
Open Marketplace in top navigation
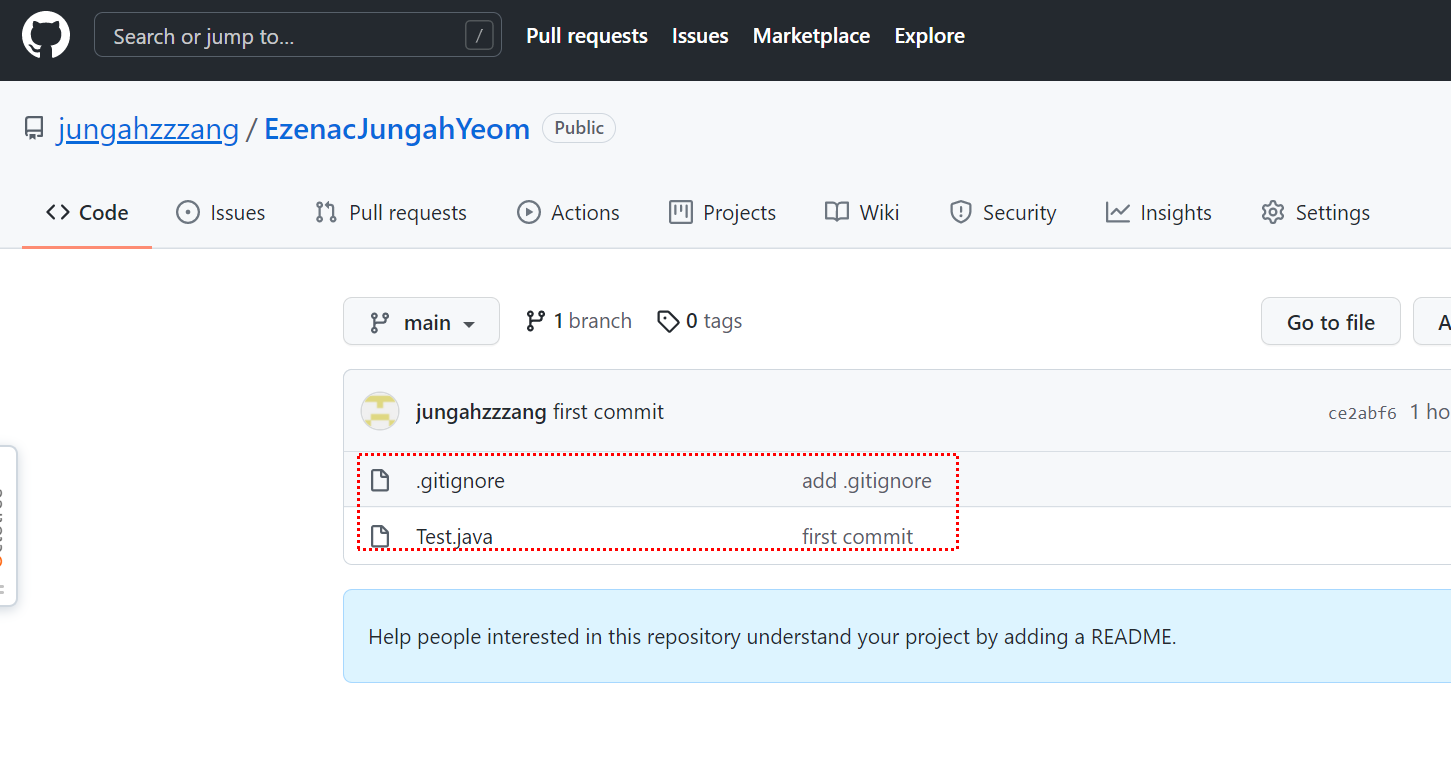click(x=811, y=36)
